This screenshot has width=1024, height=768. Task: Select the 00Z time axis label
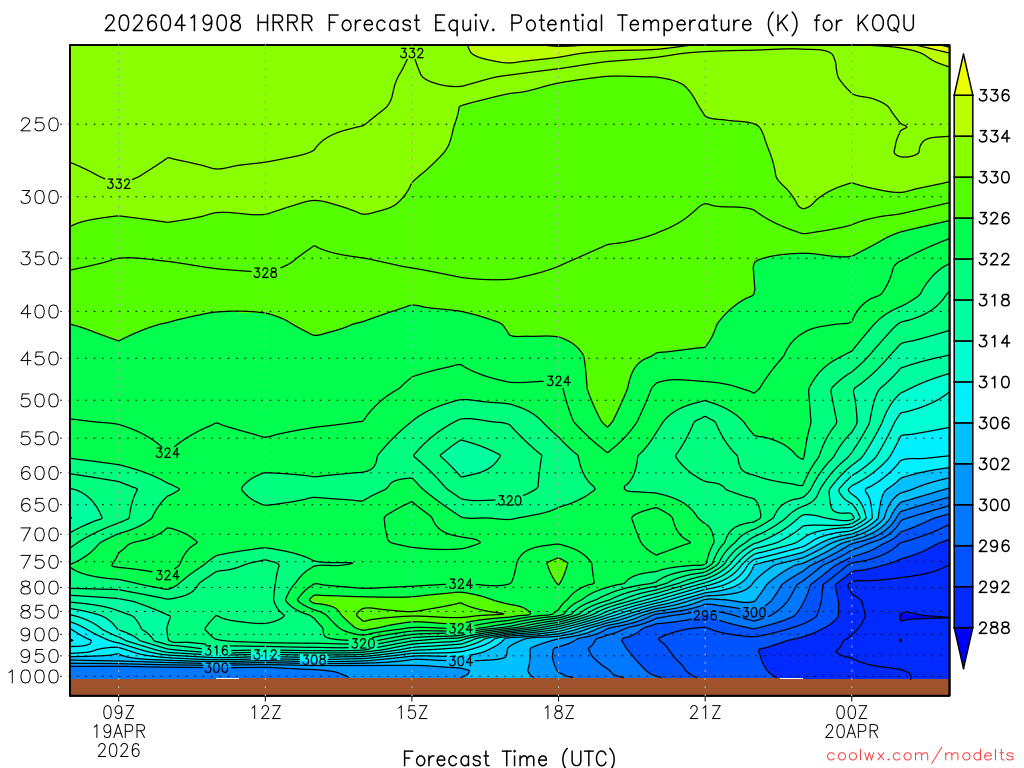[x=852, y=712]
